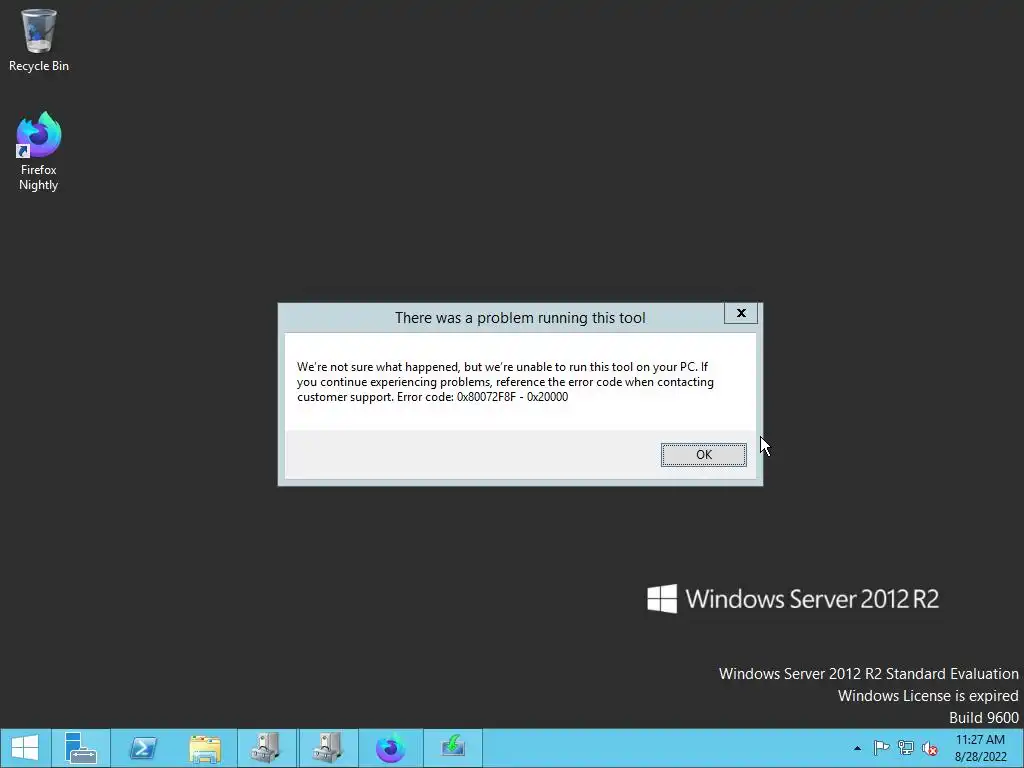
Task: Switch to Firefox Nightly on the taskbar
Action: [x=391, y=748]
